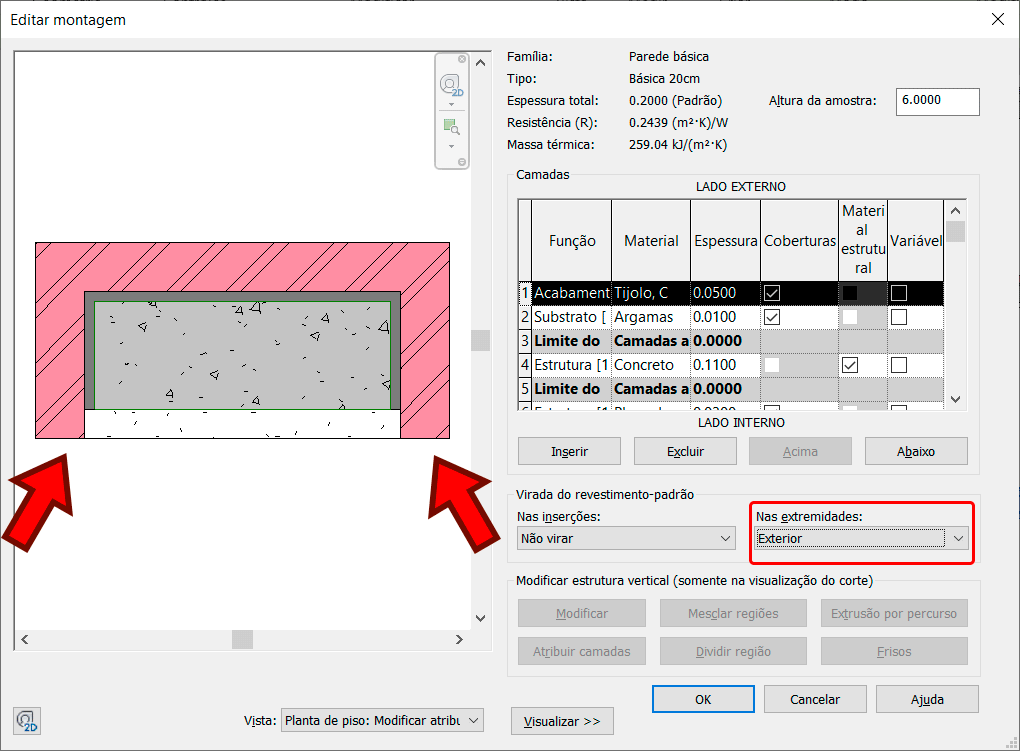
Task: Click the 2D steering wheel navigation icon
Action: coord(451,84)
